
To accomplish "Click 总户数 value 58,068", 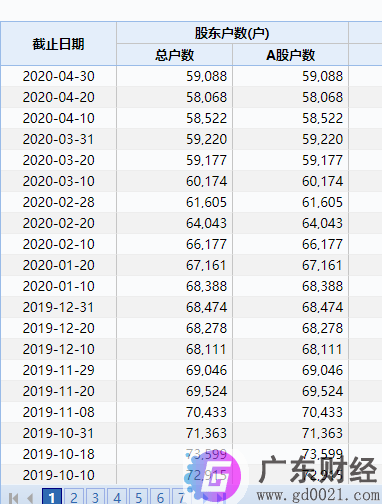I will pyautogui.click(x=206, y=97).
